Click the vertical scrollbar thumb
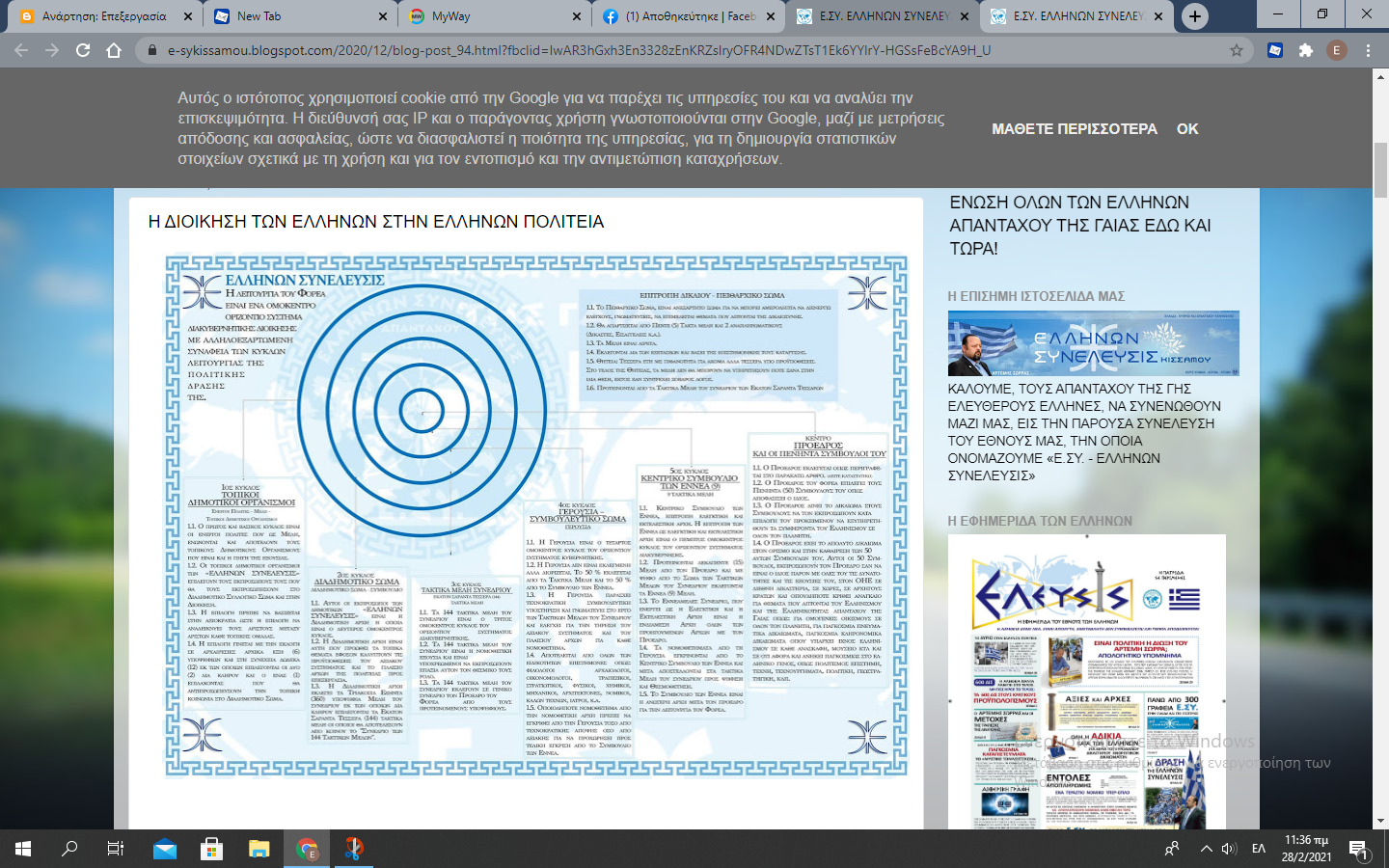 1380,169
